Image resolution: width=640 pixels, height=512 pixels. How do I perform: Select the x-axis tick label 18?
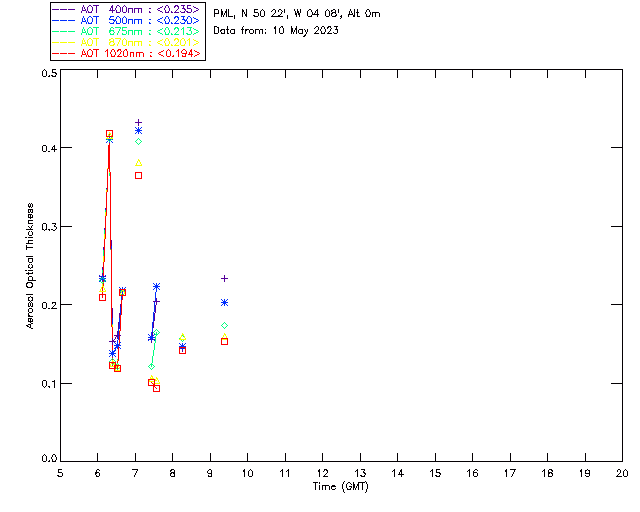(x=547, y=473)
